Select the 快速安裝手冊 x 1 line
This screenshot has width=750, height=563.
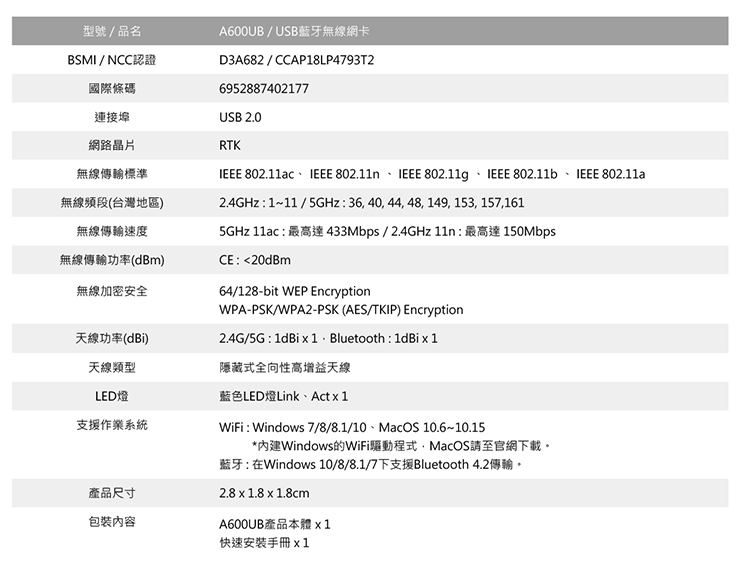(264, 543)
